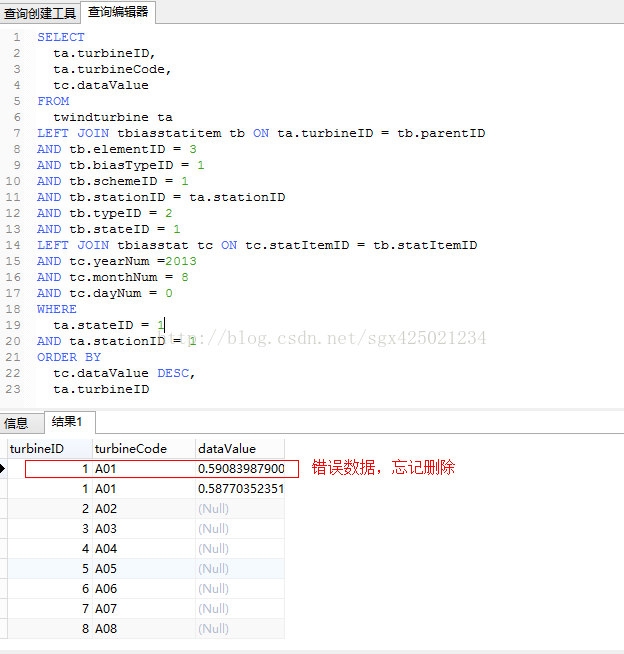Click ta.turbineID on line 23

coord(101,389)
